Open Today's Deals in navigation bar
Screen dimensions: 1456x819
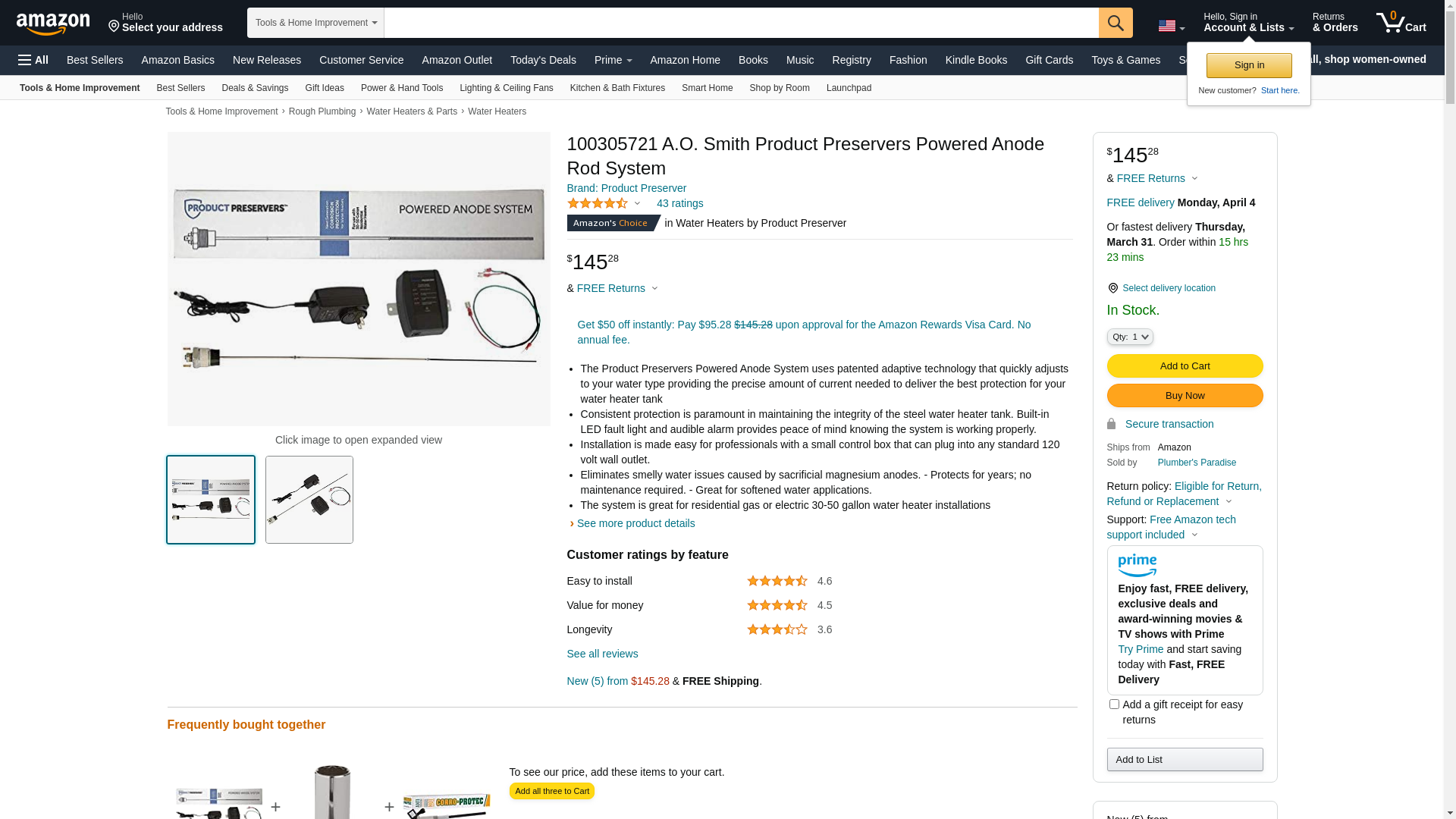(543, 60)
